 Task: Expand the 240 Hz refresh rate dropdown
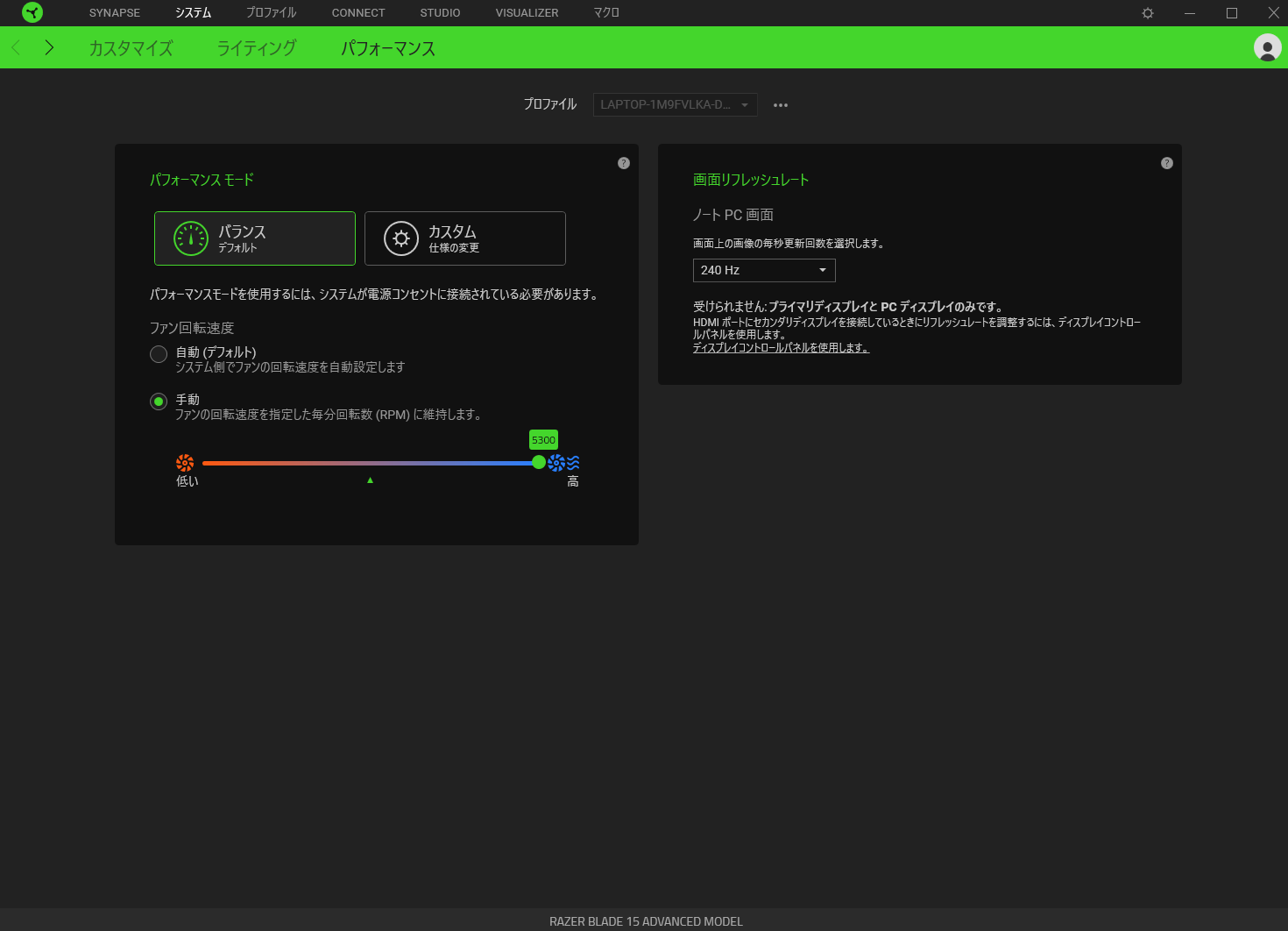click(x=764, y=270)
